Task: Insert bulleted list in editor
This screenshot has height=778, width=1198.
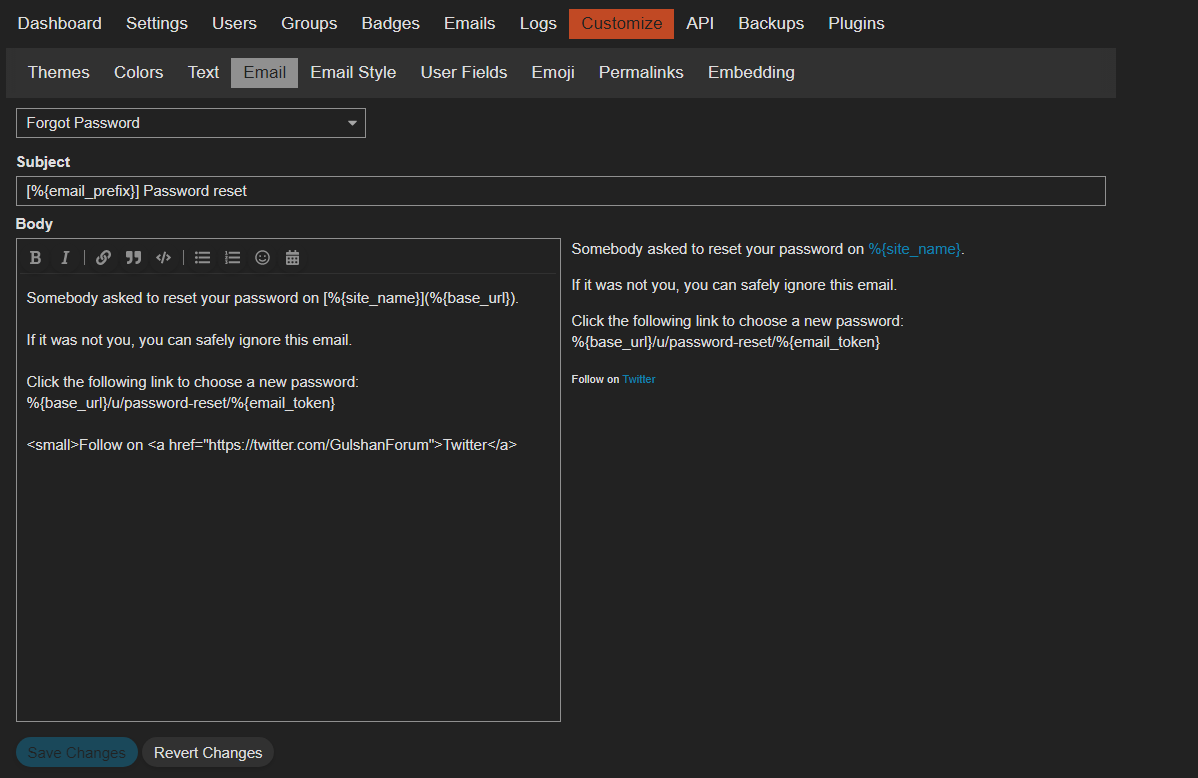Action: pyautogui.click(x=202, y=258)
